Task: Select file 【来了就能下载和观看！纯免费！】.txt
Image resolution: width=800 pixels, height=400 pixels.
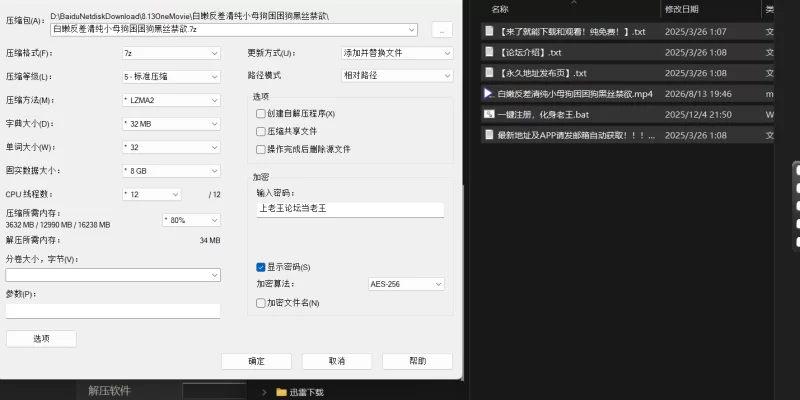Action: (572, 32)
